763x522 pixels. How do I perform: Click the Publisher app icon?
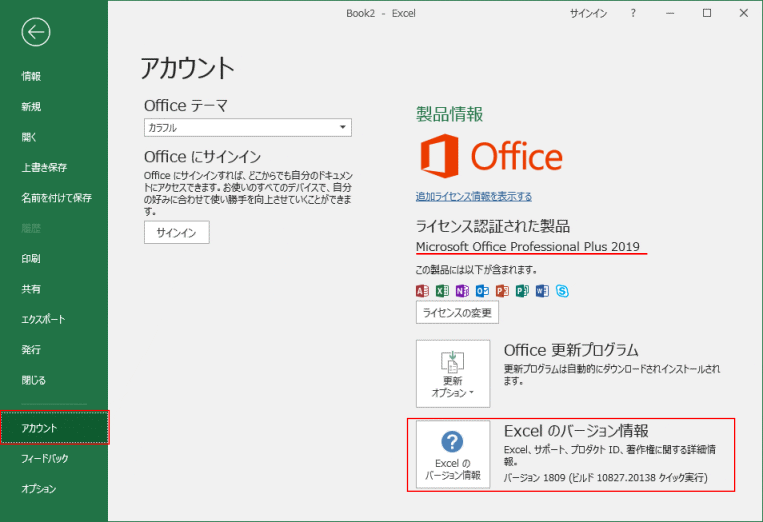coord(522,291)
